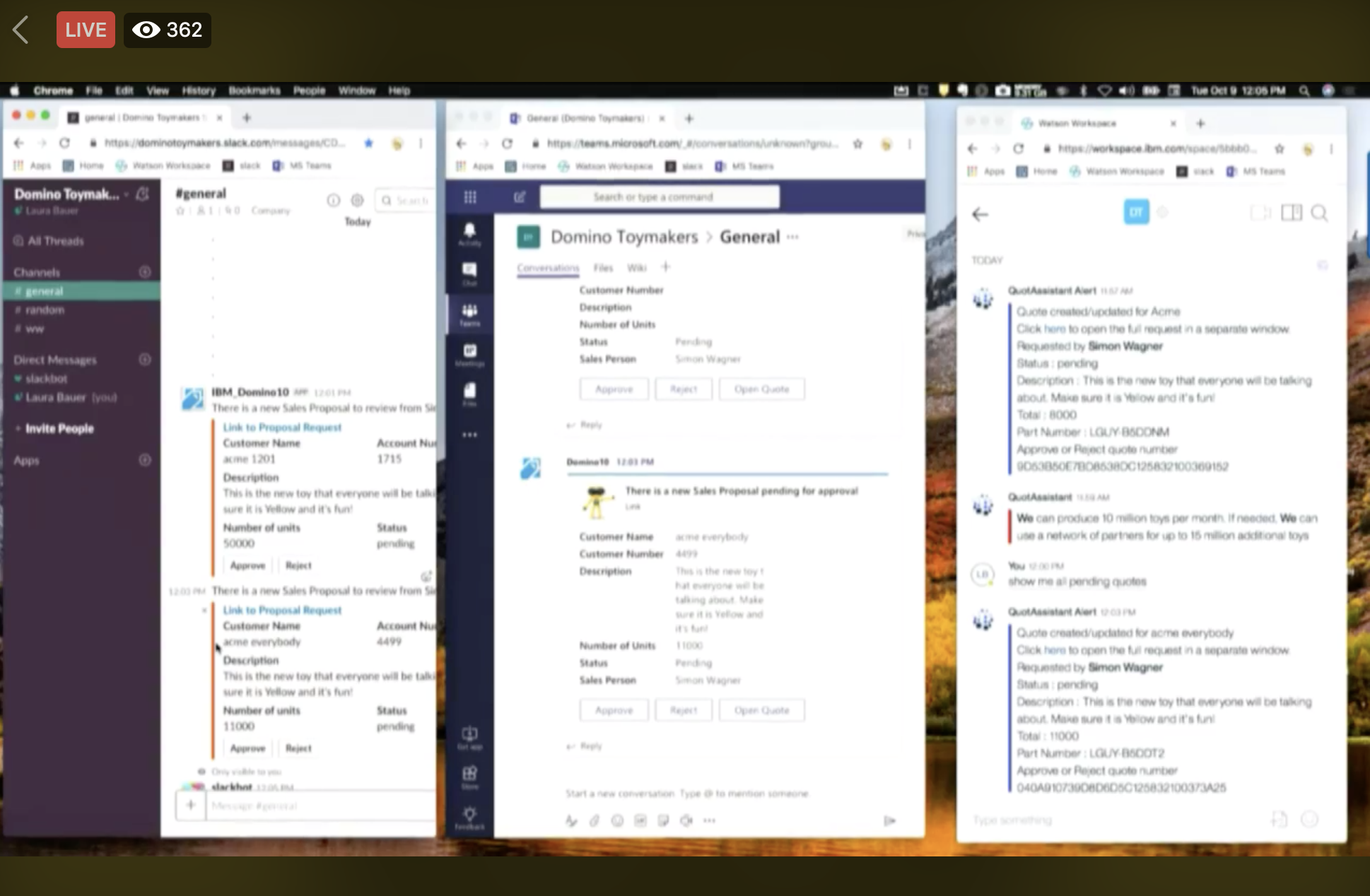Toggle channel details with Slack's info icon

click(x=334, y=199)
